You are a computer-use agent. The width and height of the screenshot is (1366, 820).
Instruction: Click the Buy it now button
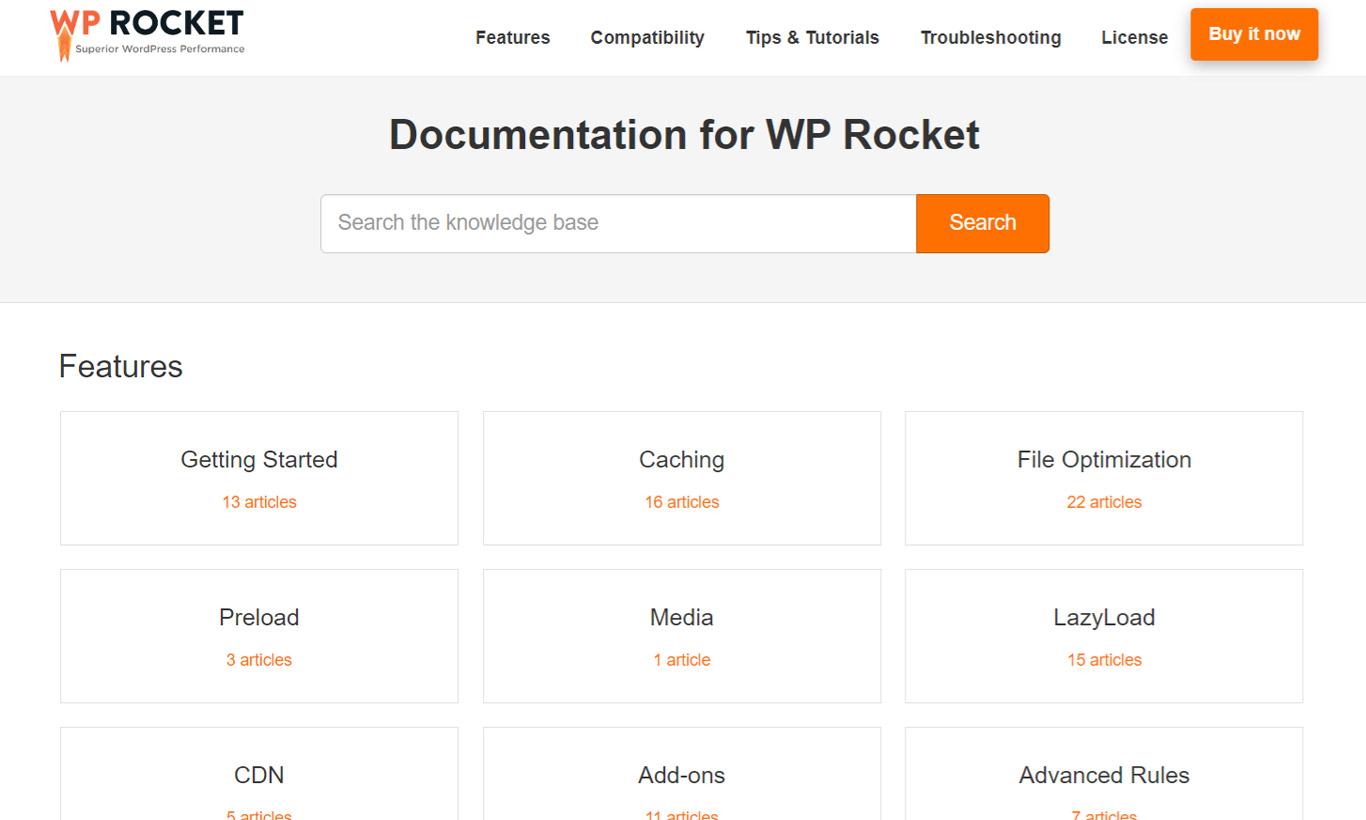1254,34
